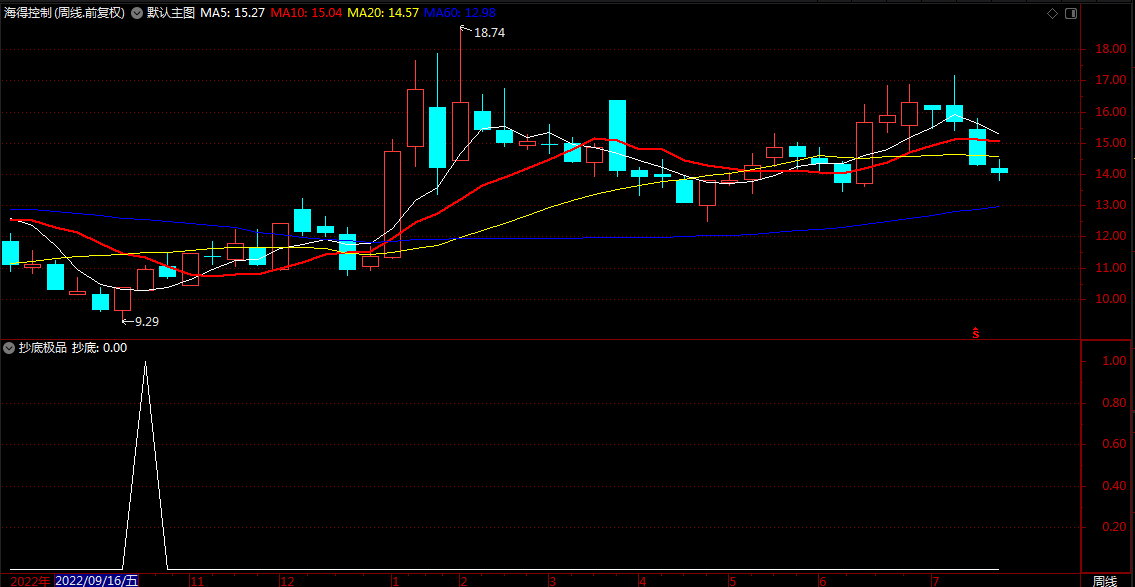Click month 12 on the time axis
Viewport: 1135px width, 587px height.
[x=287, y=581]
